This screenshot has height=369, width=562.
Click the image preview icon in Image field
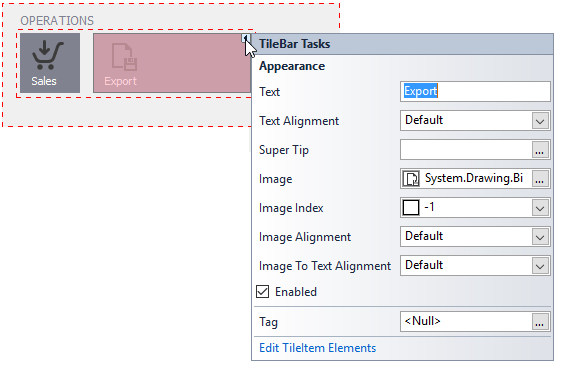pyautogui.click(x=411, y=179)
